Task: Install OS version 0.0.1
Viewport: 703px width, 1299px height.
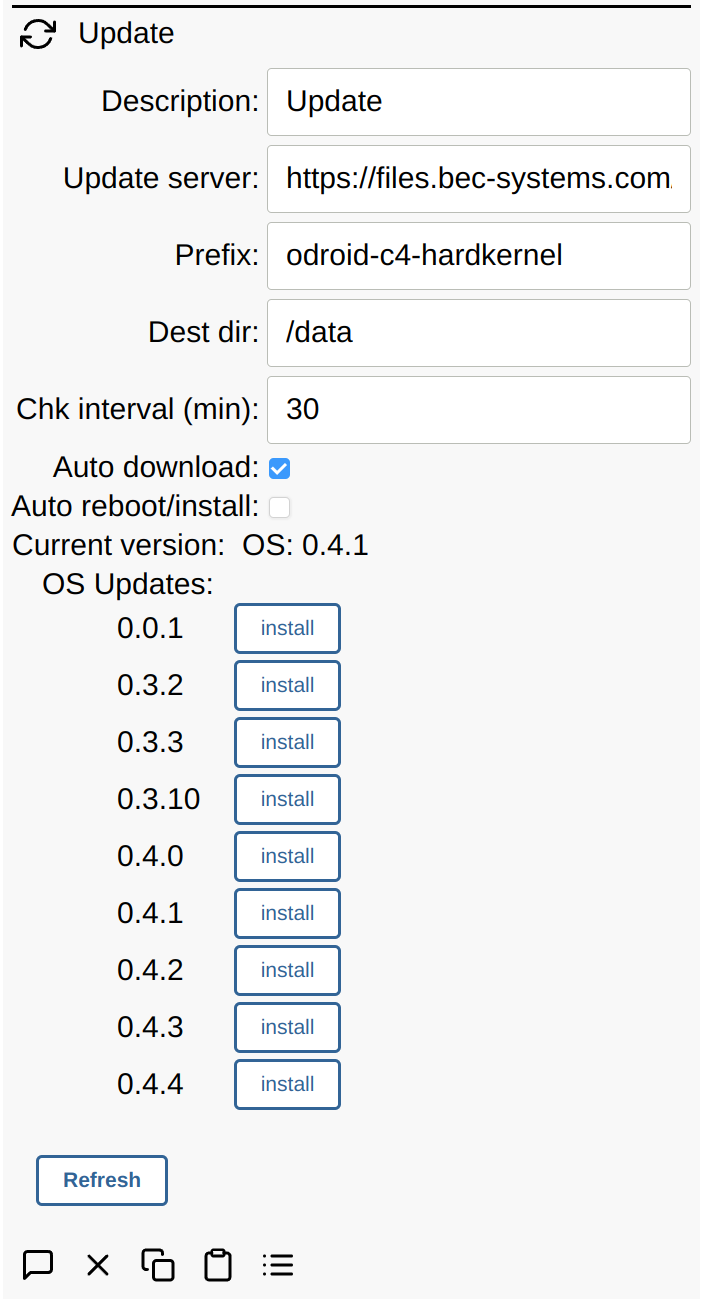Action: 287,628
